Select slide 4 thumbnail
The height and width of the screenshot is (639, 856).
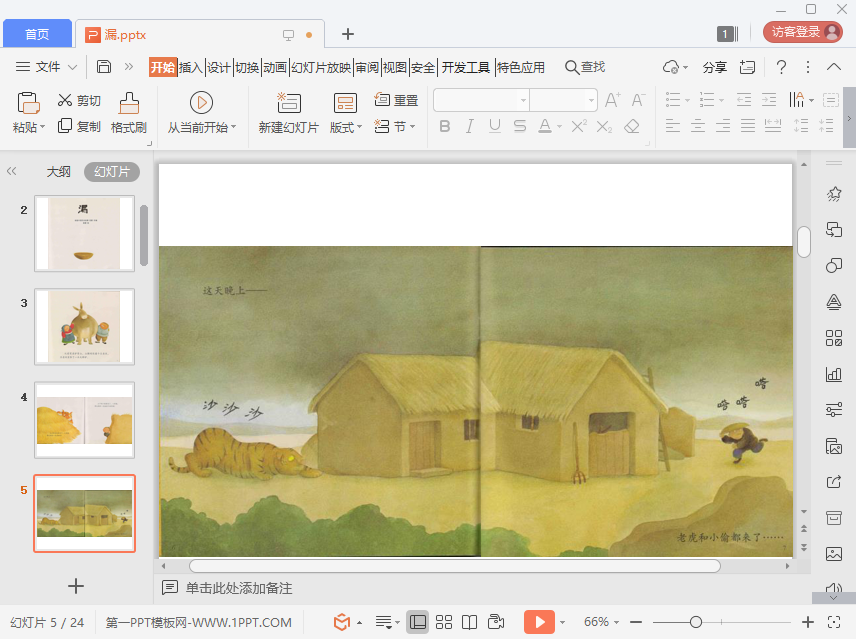(84, 420)
